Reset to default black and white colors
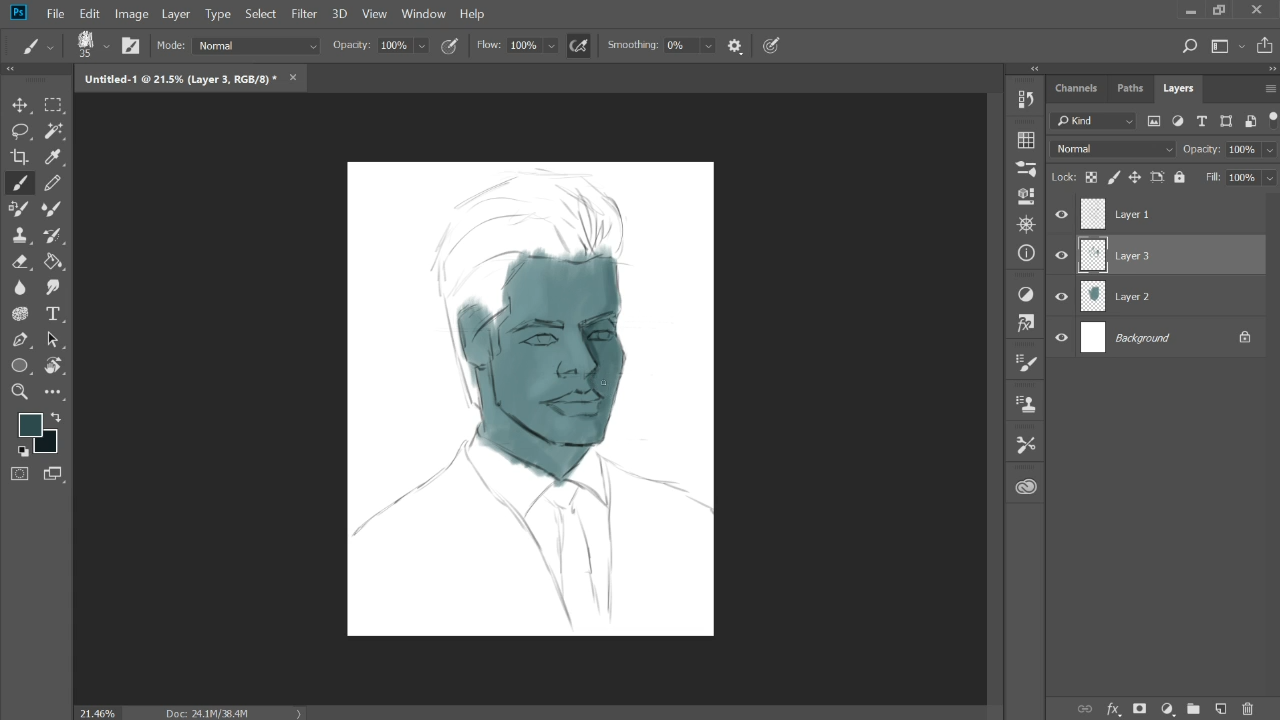Screen dimensions: 1280x720 pyautogui.click(x=23, y=451)
